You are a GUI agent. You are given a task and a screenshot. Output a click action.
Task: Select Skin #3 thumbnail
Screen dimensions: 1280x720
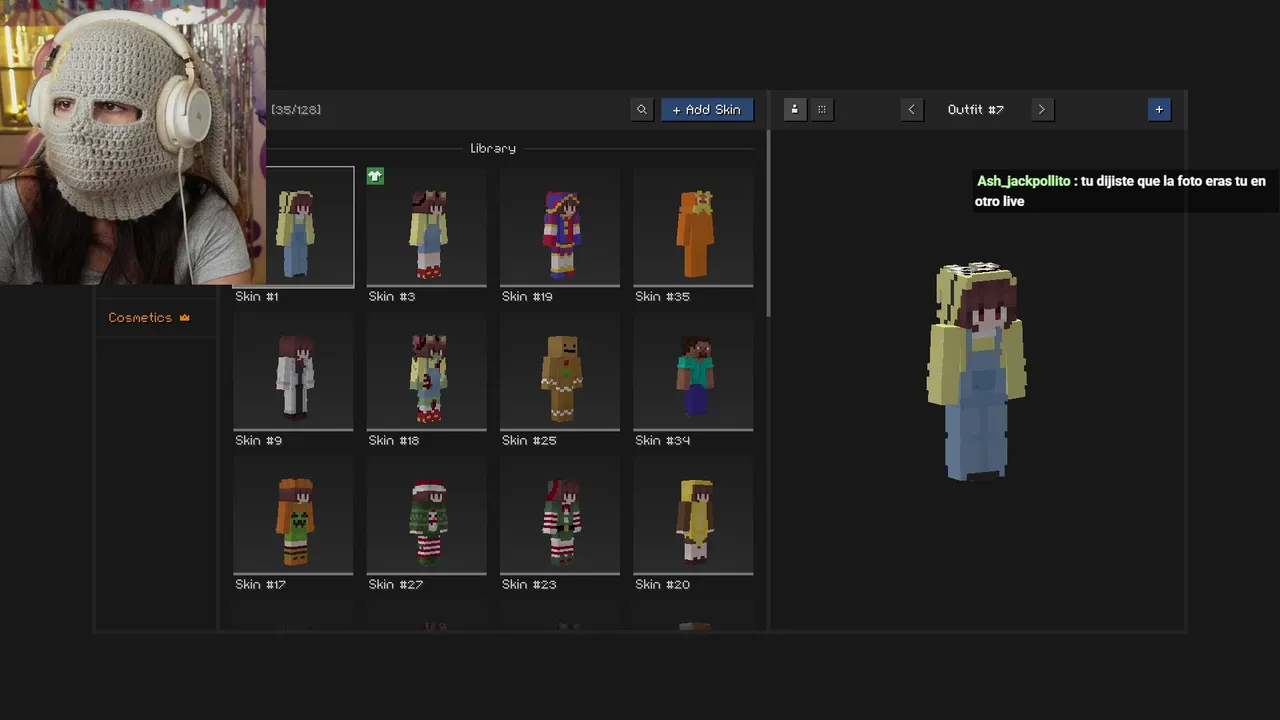427,227
